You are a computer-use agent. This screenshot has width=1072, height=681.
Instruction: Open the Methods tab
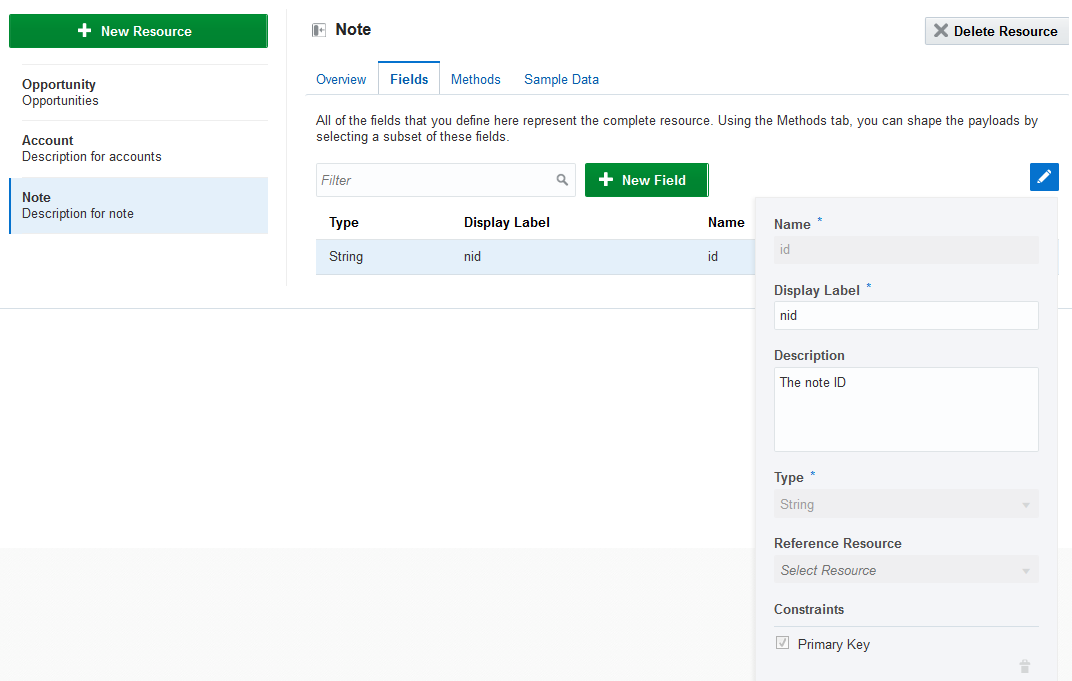(475, 79)
